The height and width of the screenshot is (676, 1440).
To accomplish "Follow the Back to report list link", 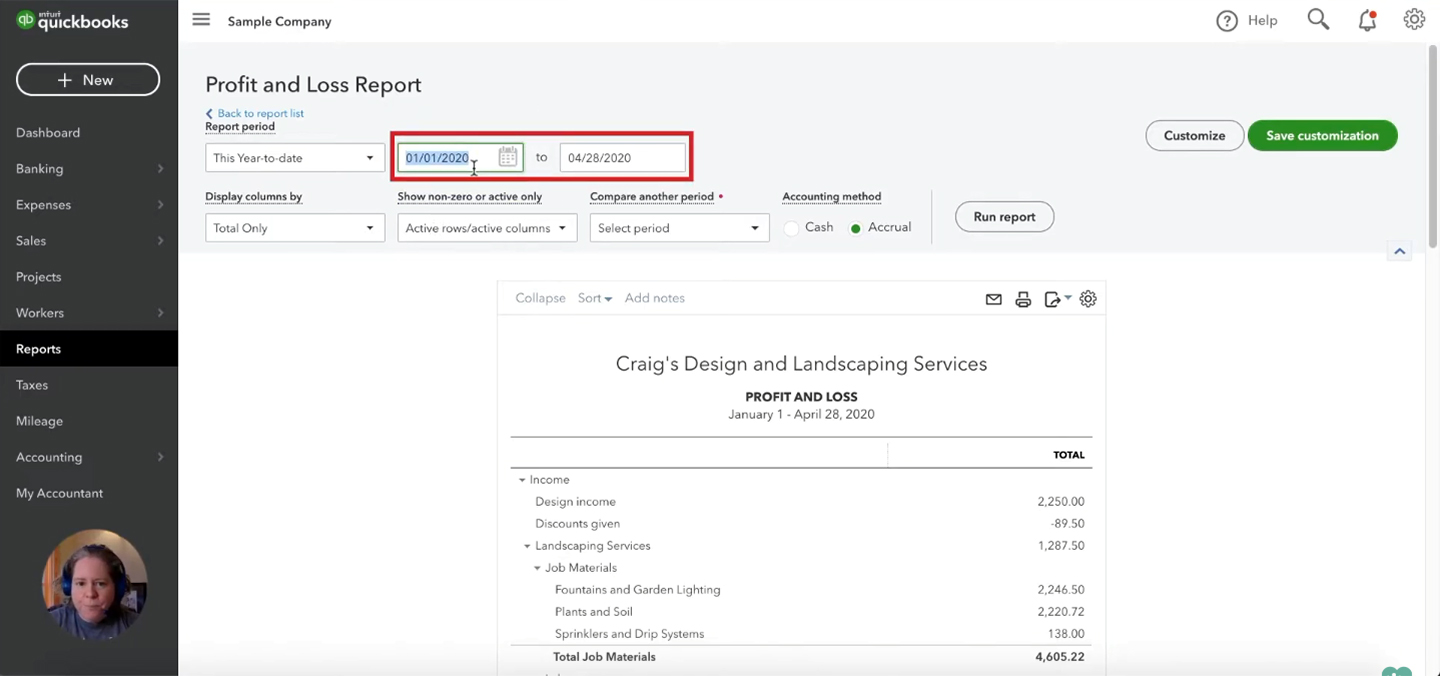I will tap(255, 113).
